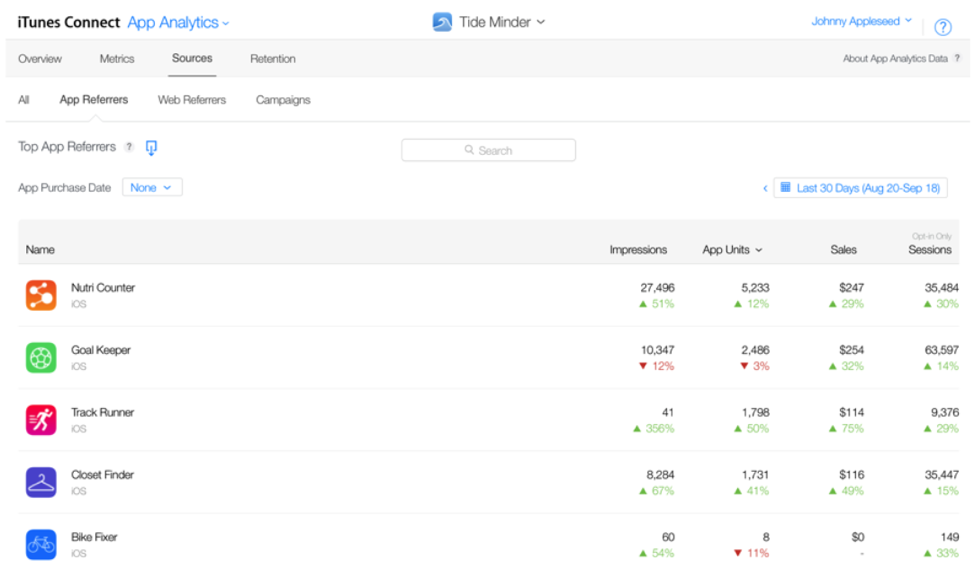Click the Search input field
This screenshot has height=579, width=975.
click(x=488, y=150)
